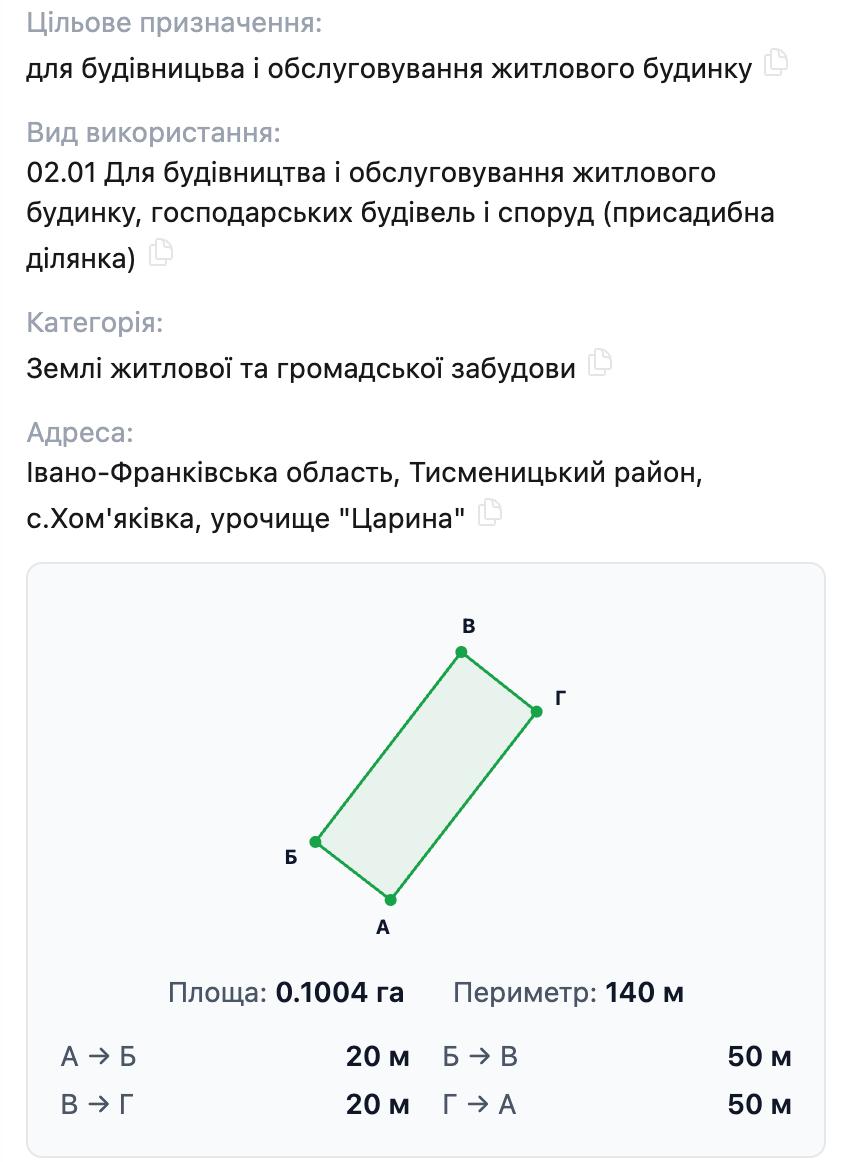The height and width of the screenshot is (1162, 852).
Task: Select vertex В on the parcel diagram
Action: (462, 652)
